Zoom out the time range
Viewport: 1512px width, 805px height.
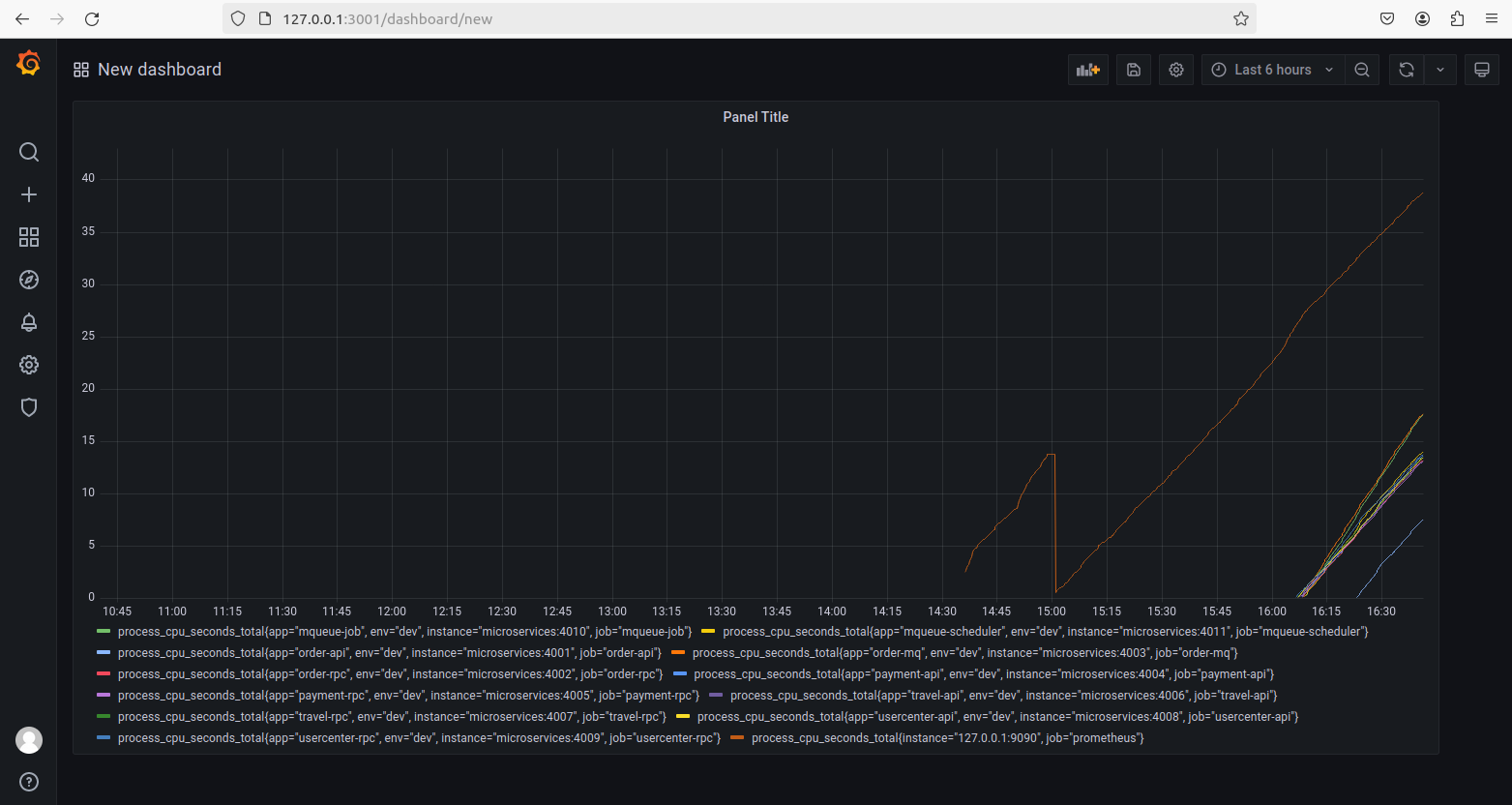click(1362, 70)
